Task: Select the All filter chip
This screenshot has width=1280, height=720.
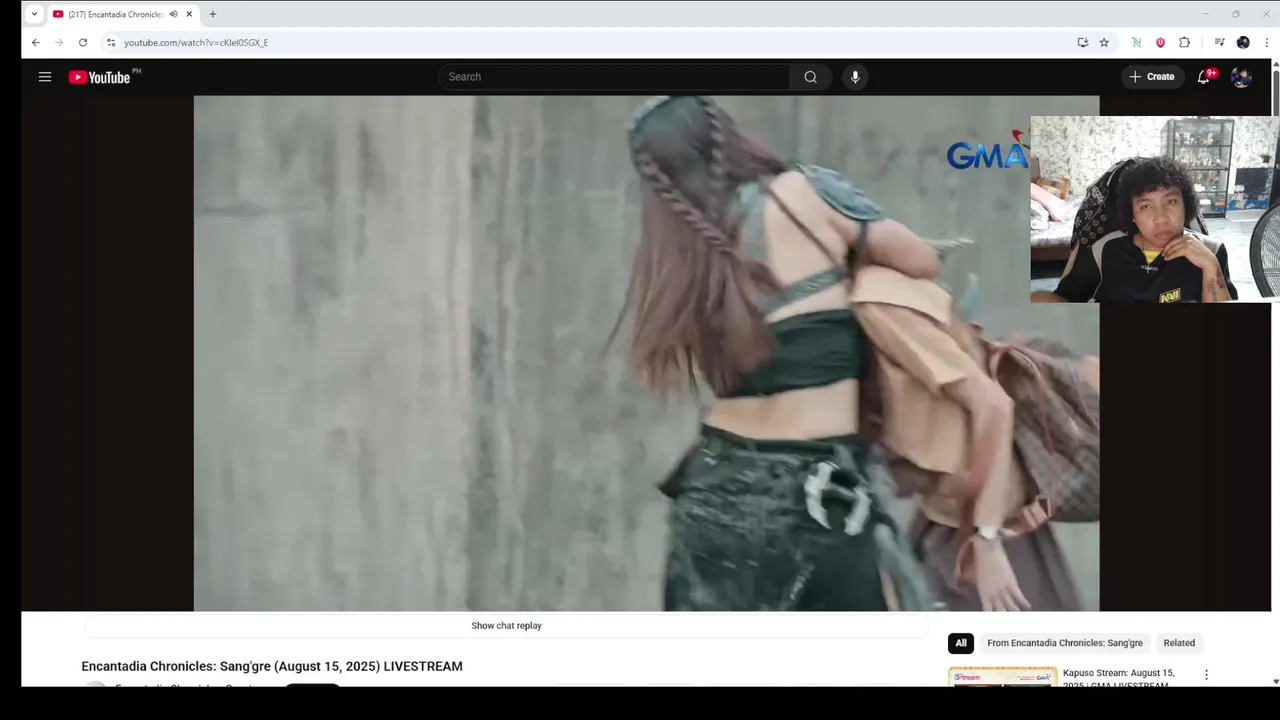Action: 961,643
